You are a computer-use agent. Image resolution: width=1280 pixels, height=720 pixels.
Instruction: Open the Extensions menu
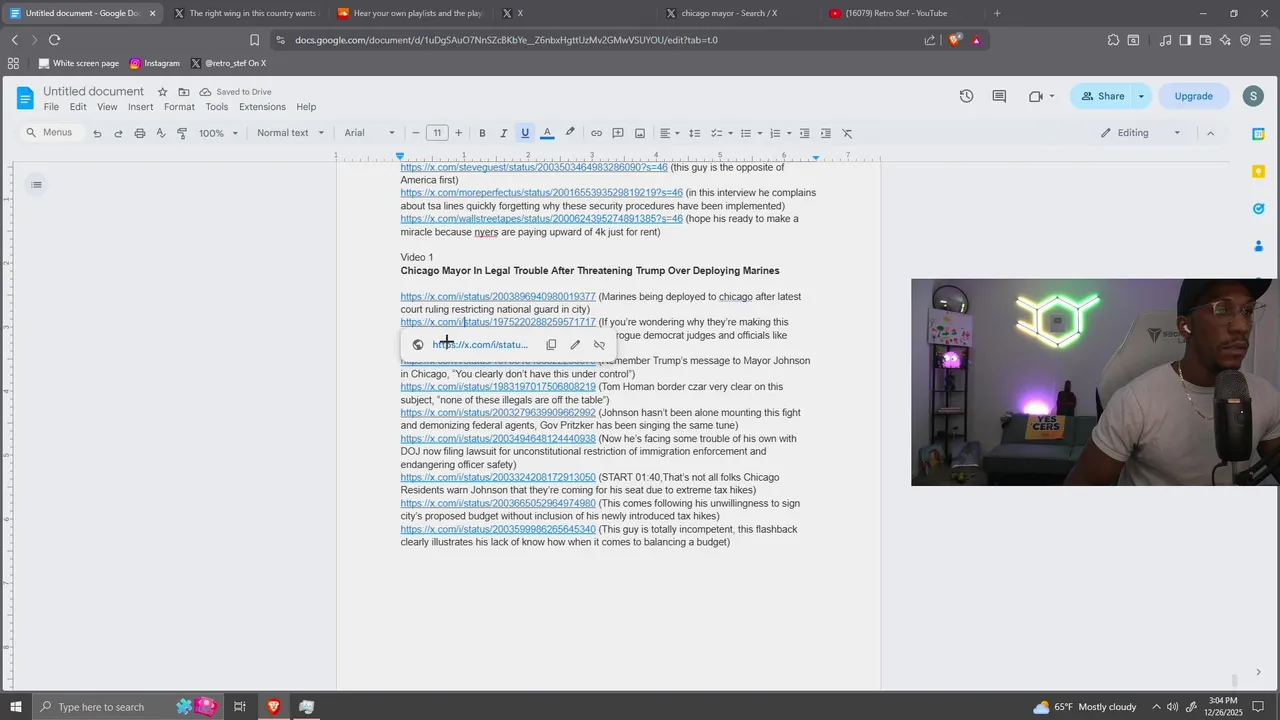(x=262, y=107)
